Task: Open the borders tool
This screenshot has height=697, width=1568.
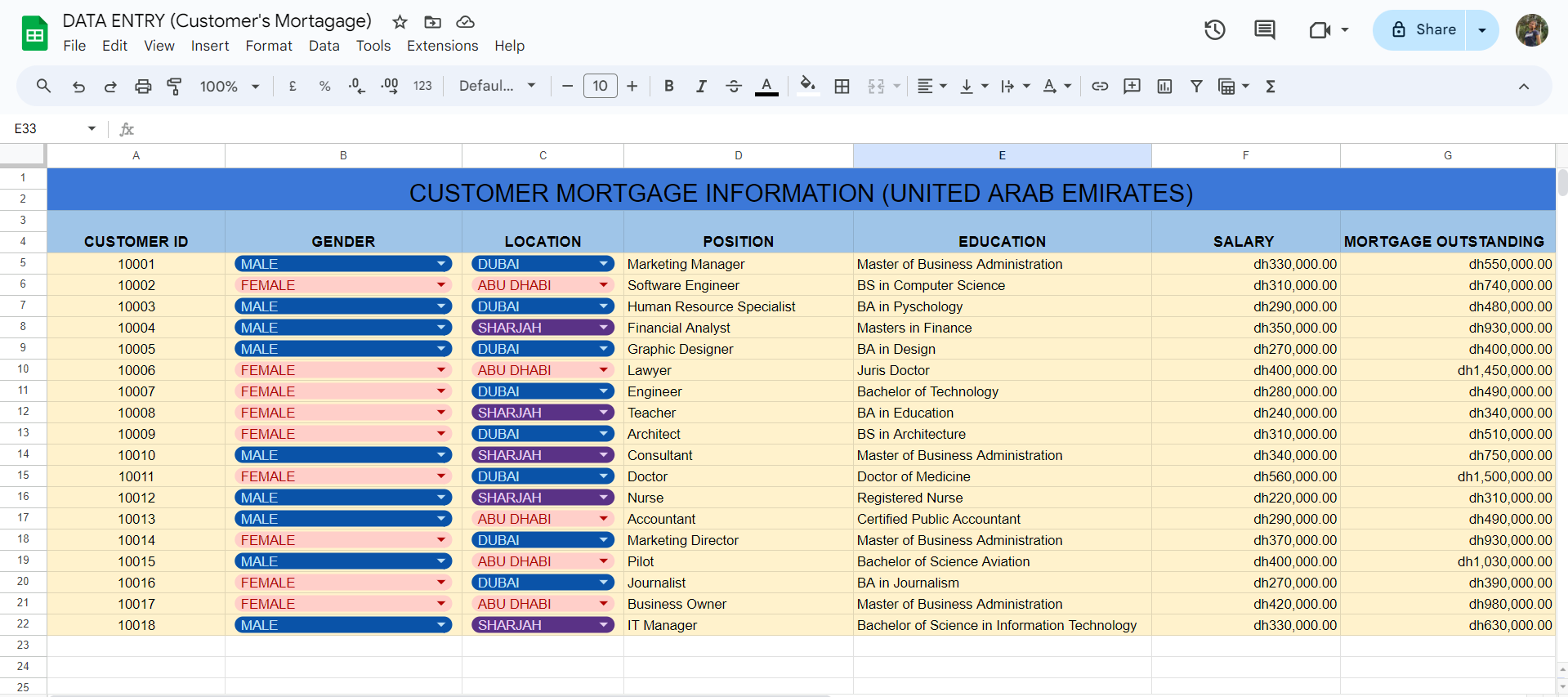Action: [842, 86]
